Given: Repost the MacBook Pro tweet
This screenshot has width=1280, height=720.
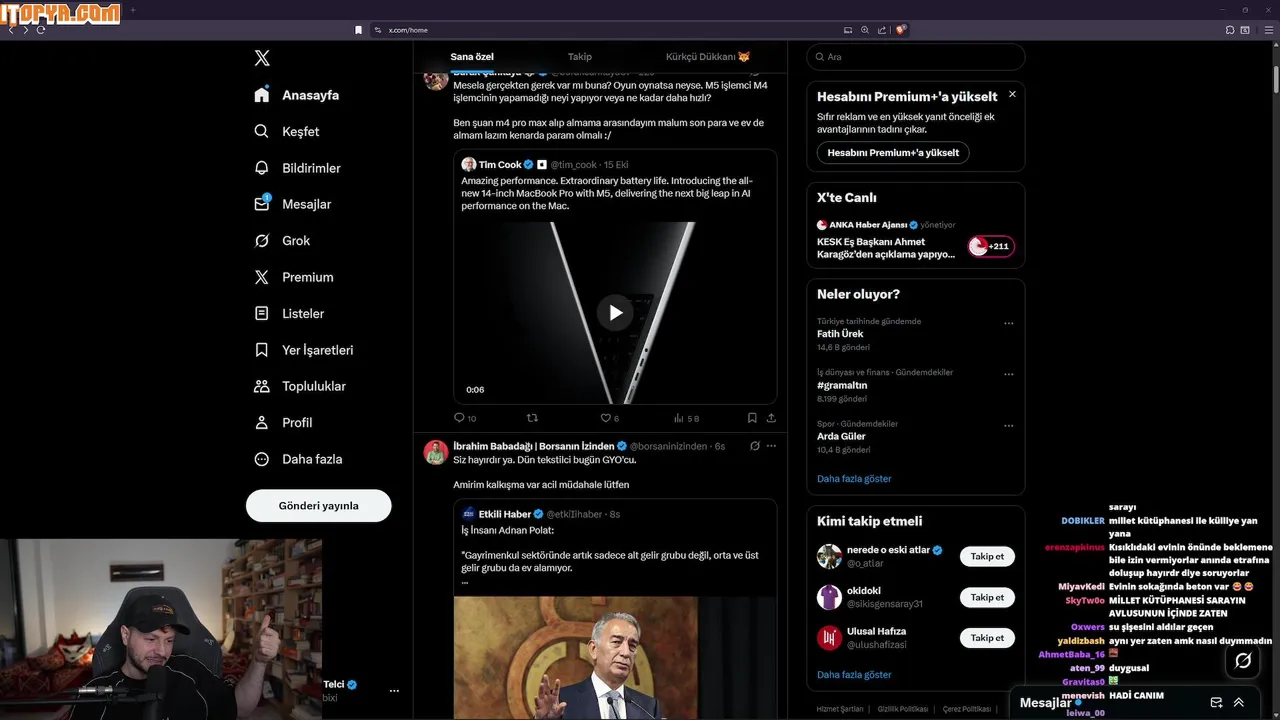Looking at the screenshot, I should pos(532,418).
